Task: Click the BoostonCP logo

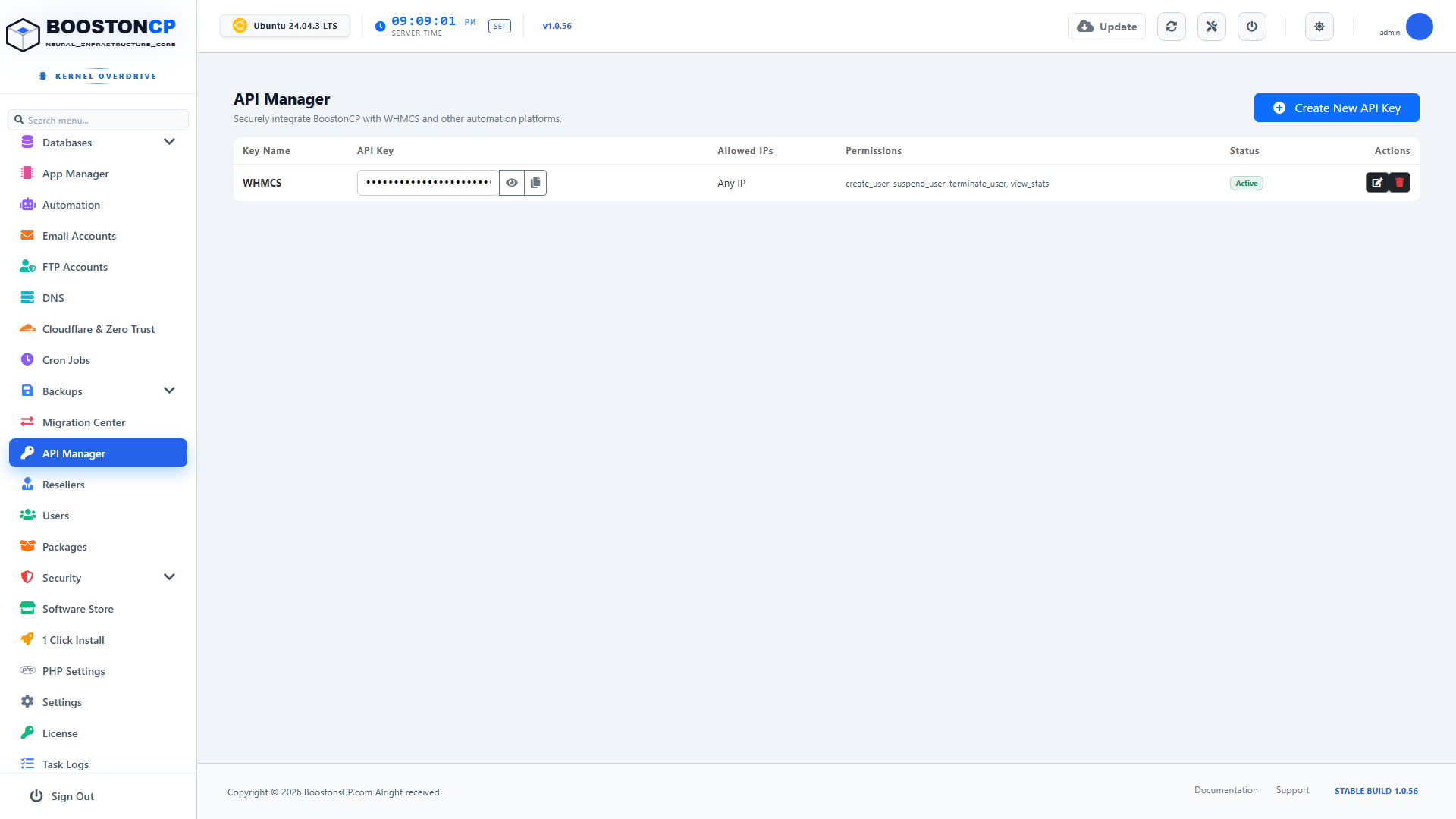Action: coord(91,34)
